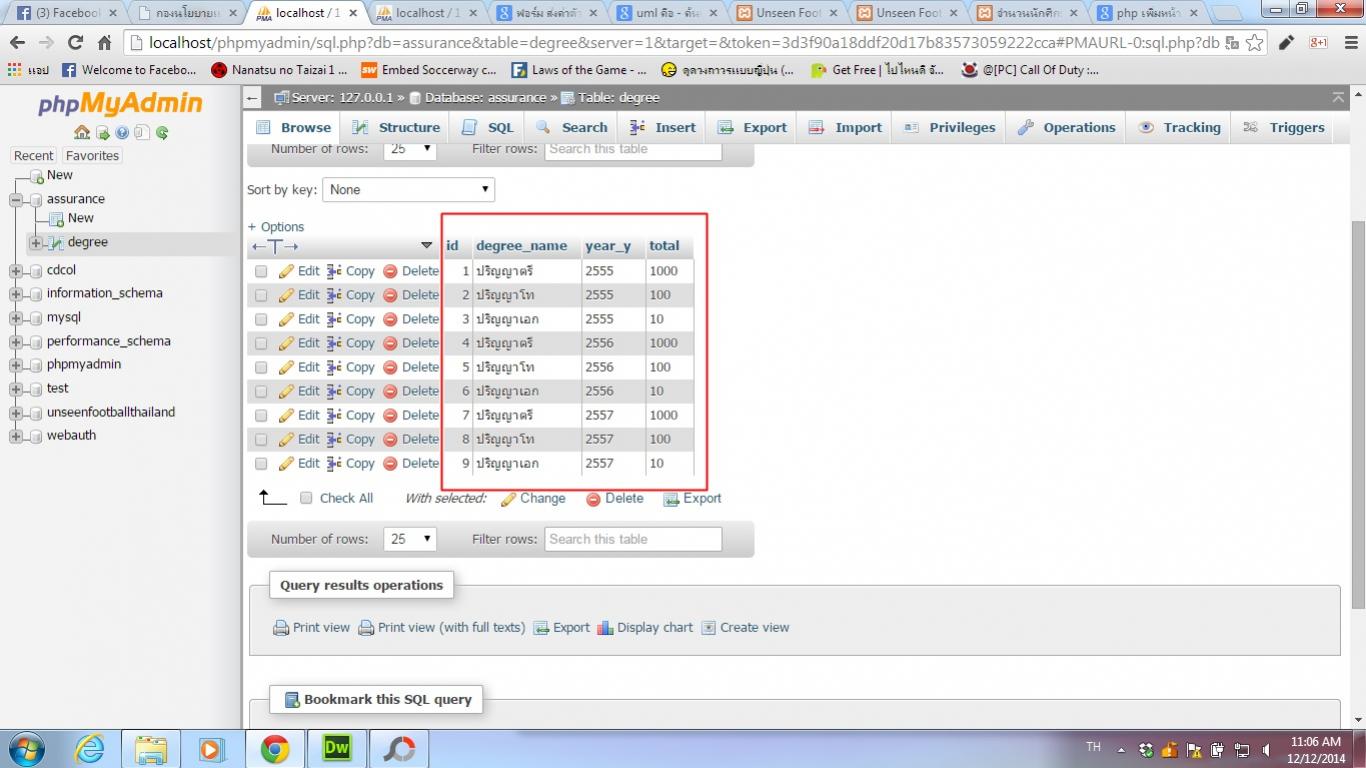Screen dimensions: 1366x768
Task: Open the bottom Number of rows dropdown
Action: (x=410, y=539)
